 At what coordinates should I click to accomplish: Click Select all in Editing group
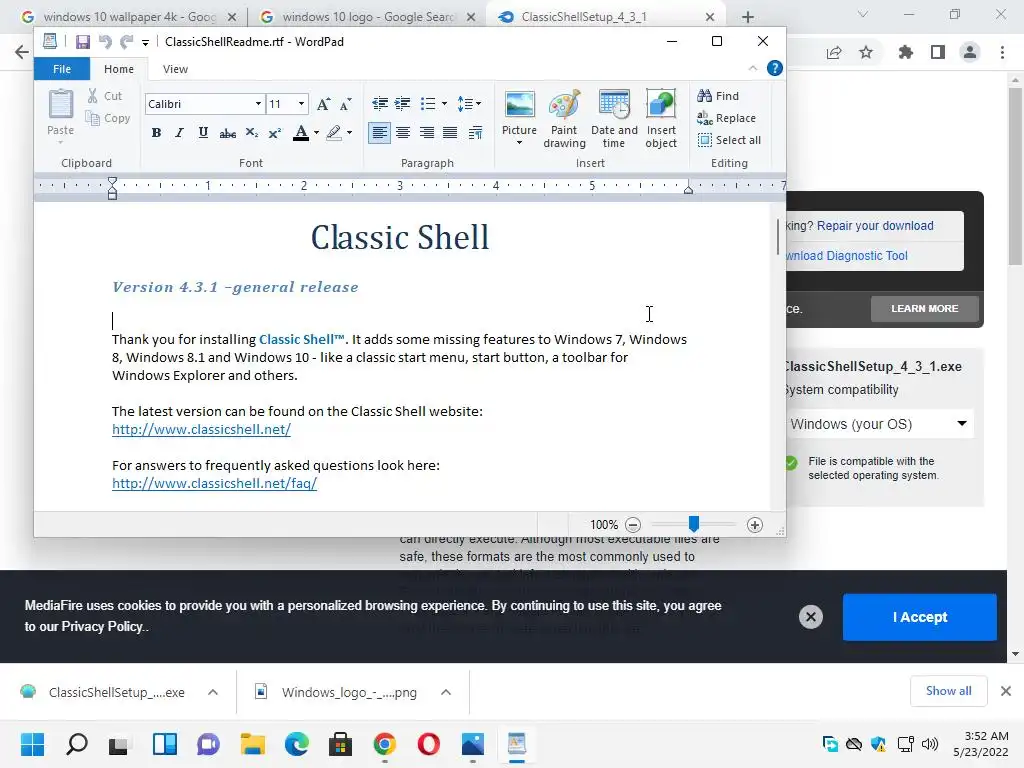click(729, 140)
